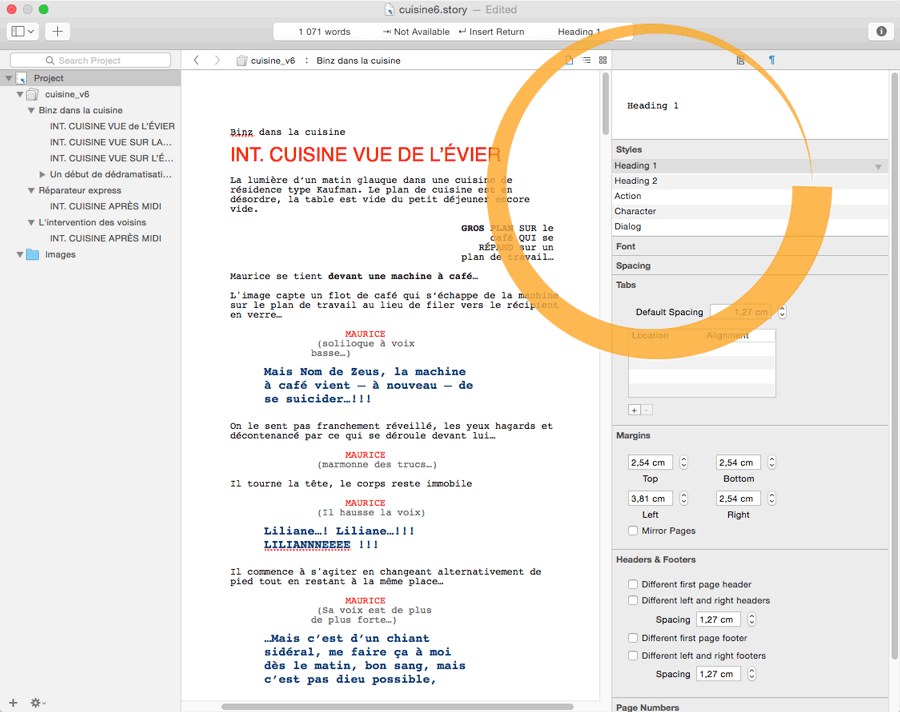The height and width of the screenshot is (712, 900).
Task: Click the inspector panel vertical scrollbar
Action: point(895,365)
